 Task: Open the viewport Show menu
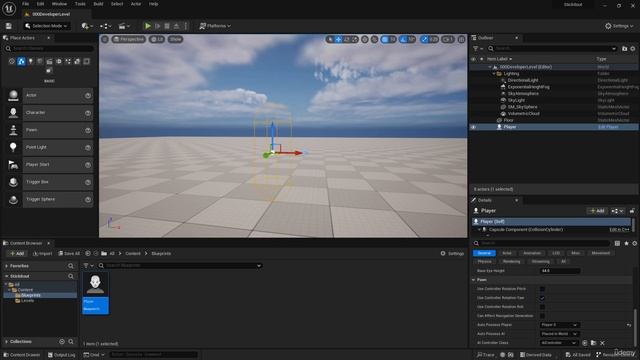pos(176,39)
